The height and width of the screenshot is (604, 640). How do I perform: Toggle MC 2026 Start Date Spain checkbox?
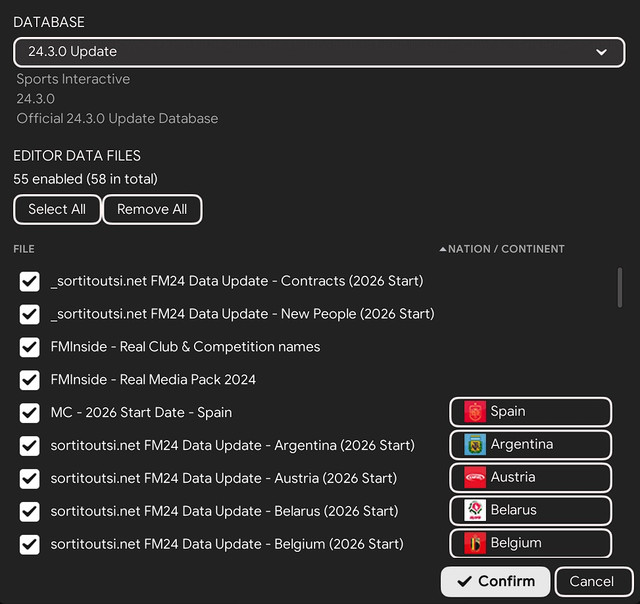click(29, 413)
